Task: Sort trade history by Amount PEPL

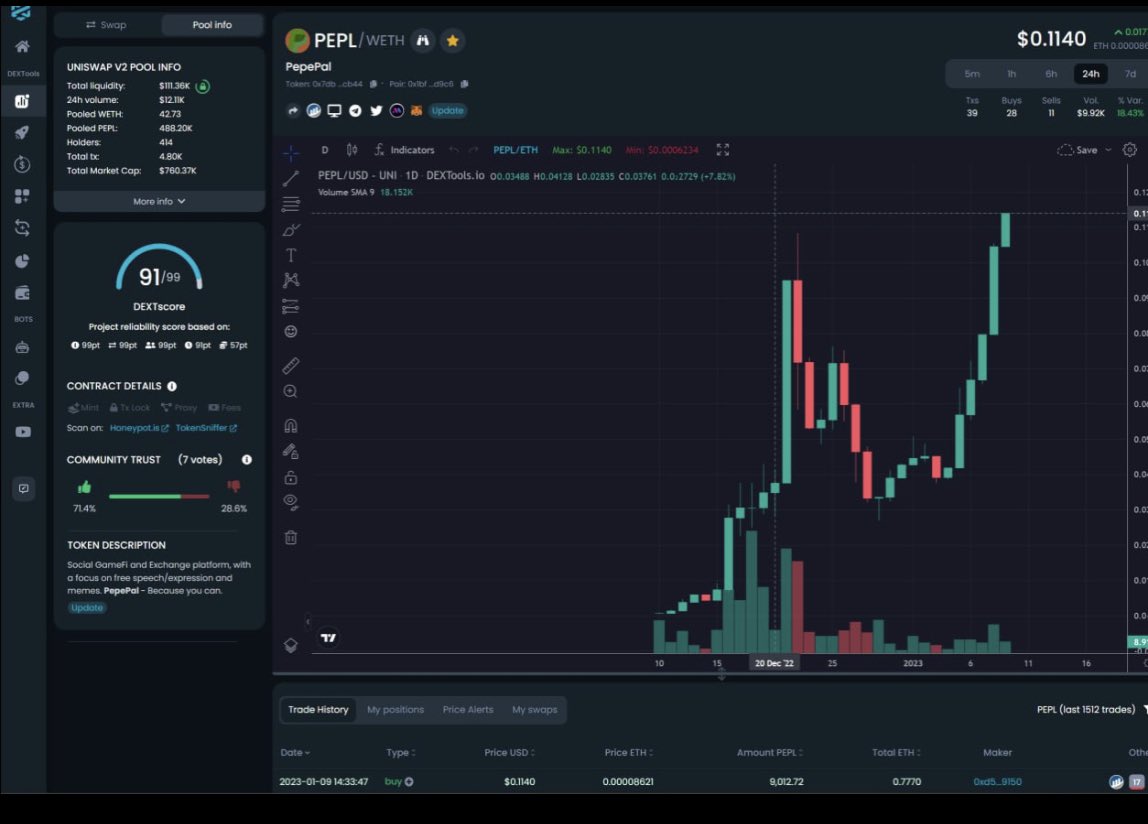Action: coord(770,753)
